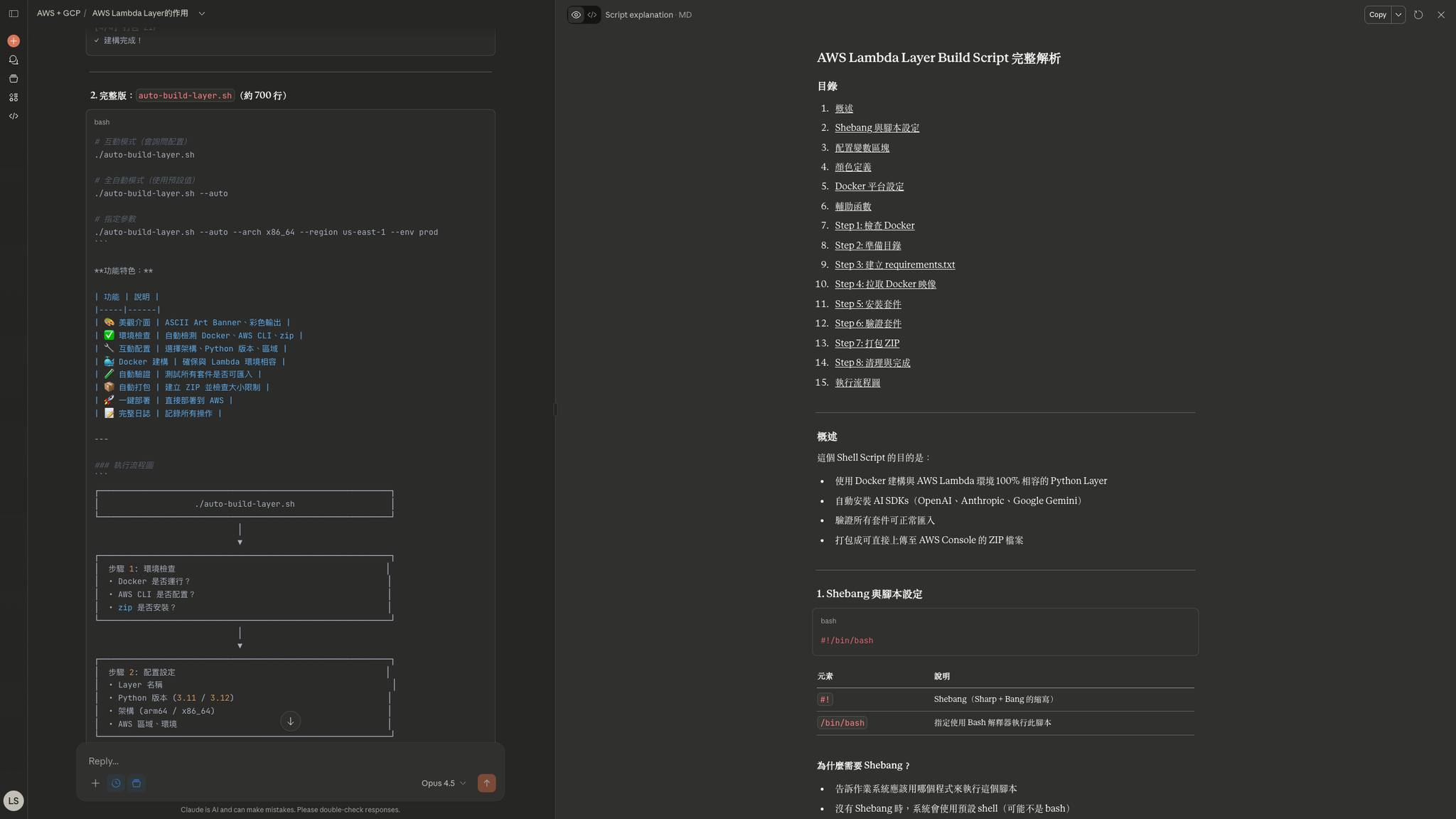
Task: Open the Opus 4.5 model selector
Action: [x=444, y=783]
